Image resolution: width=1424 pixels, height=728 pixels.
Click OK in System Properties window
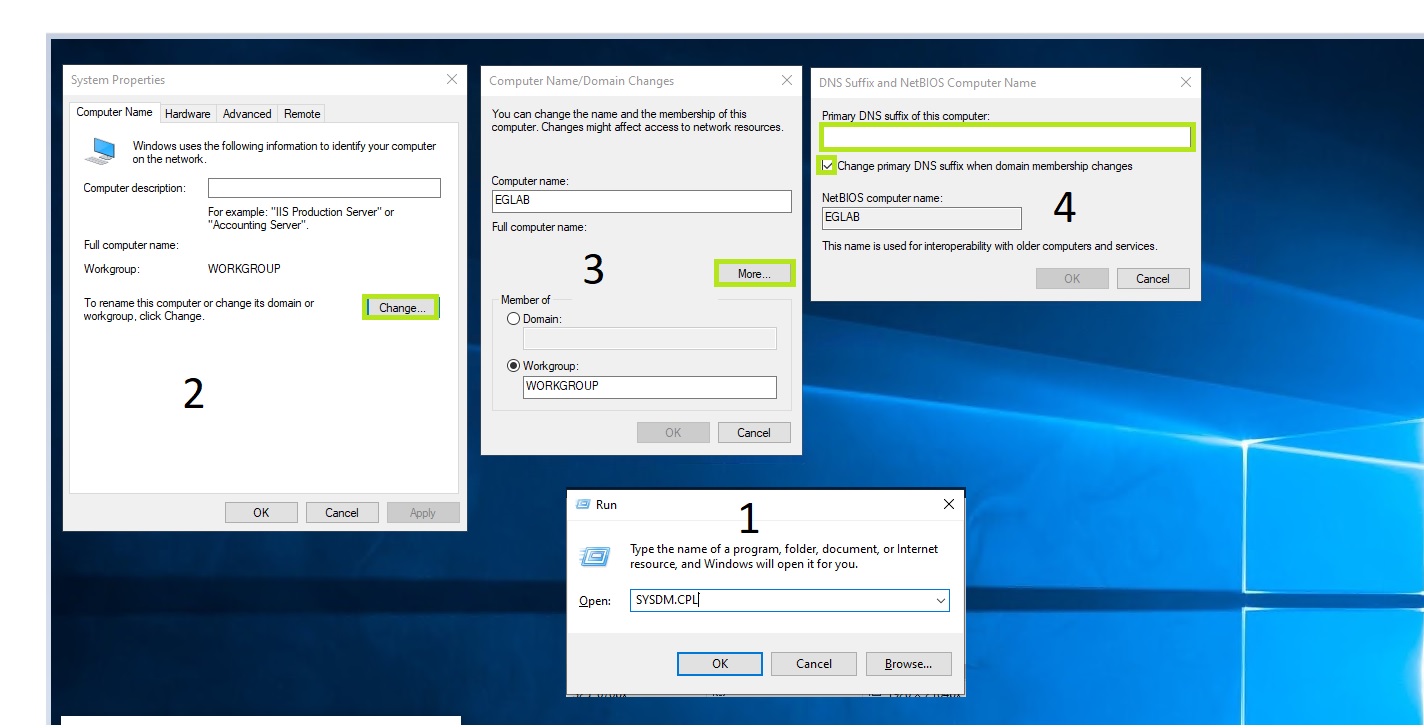(x=261, y=512)
